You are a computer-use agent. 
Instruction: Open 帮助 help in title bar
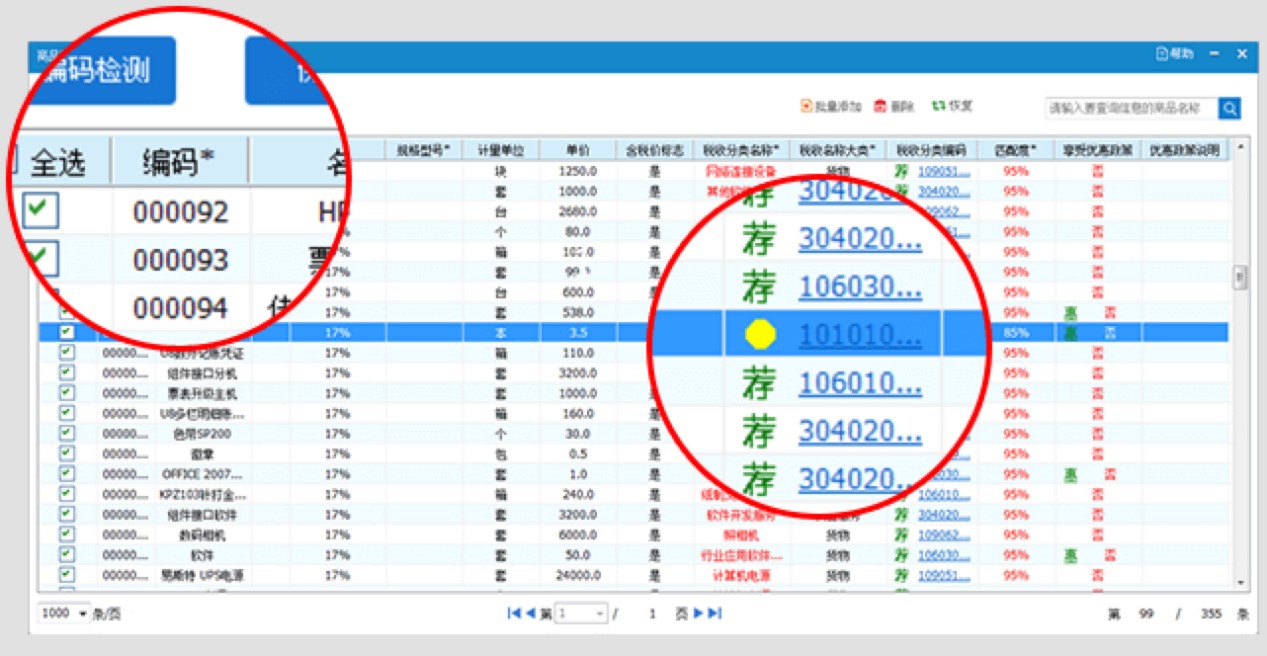click(x=1174, y=54)
